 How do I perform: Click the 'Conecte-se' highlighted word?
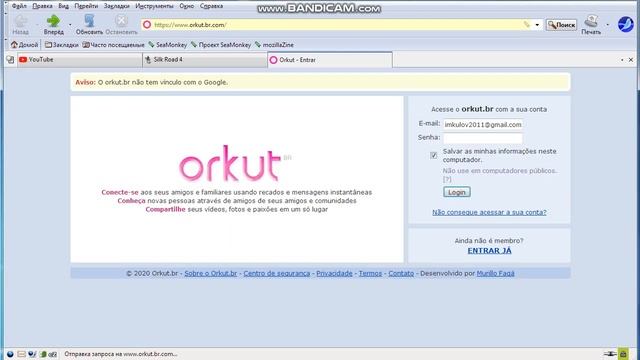click(120, 192)
